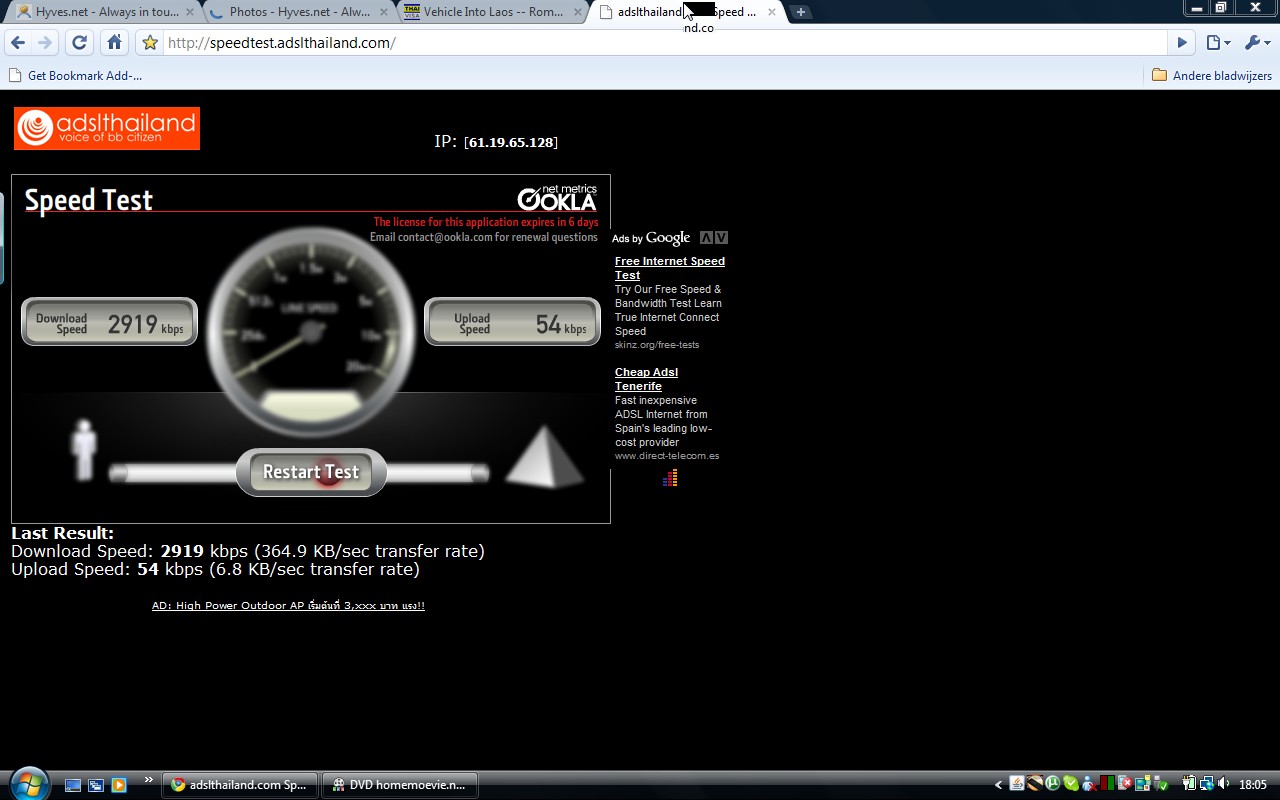The height and width of the screenshot is (800, 1280).
Task: Open Cheap Adsl Tenerife ad link
Action: coord(646,379)
